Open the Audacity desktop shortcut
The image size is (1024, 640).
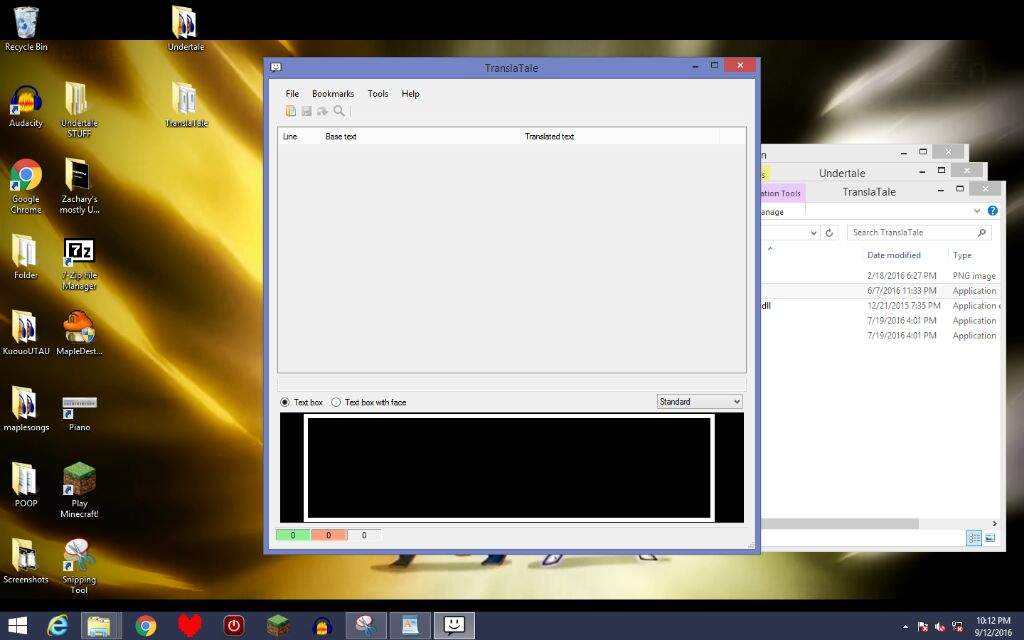tap(26, 106)
